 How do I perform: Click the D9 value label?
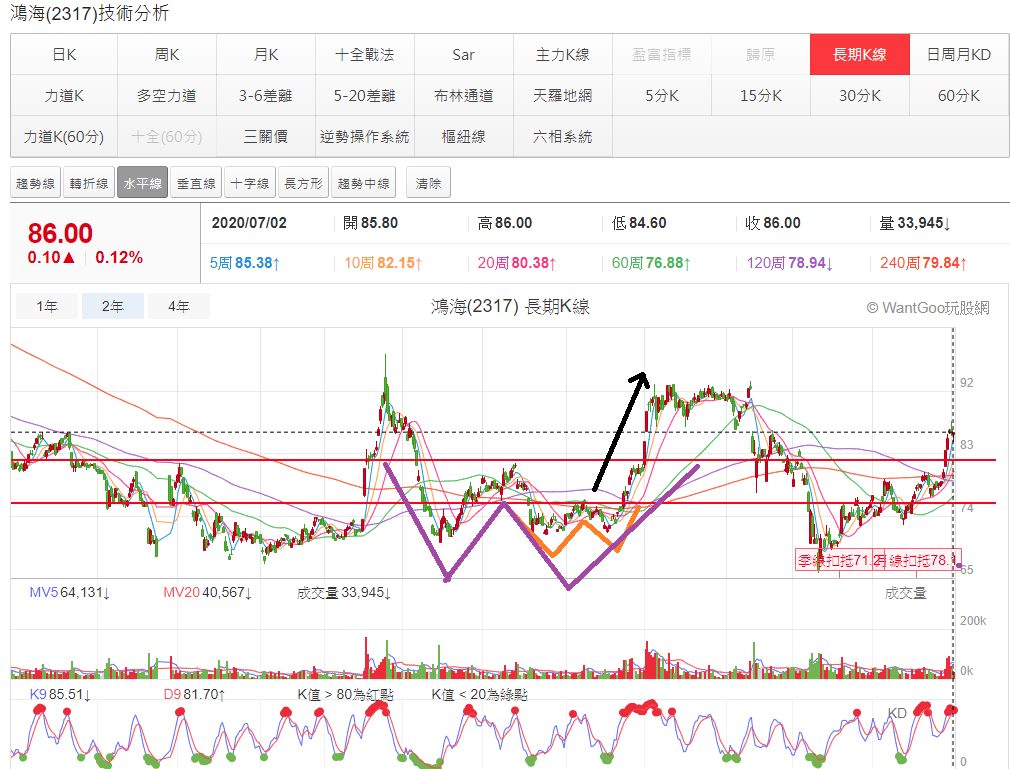[x=195, y=694]
